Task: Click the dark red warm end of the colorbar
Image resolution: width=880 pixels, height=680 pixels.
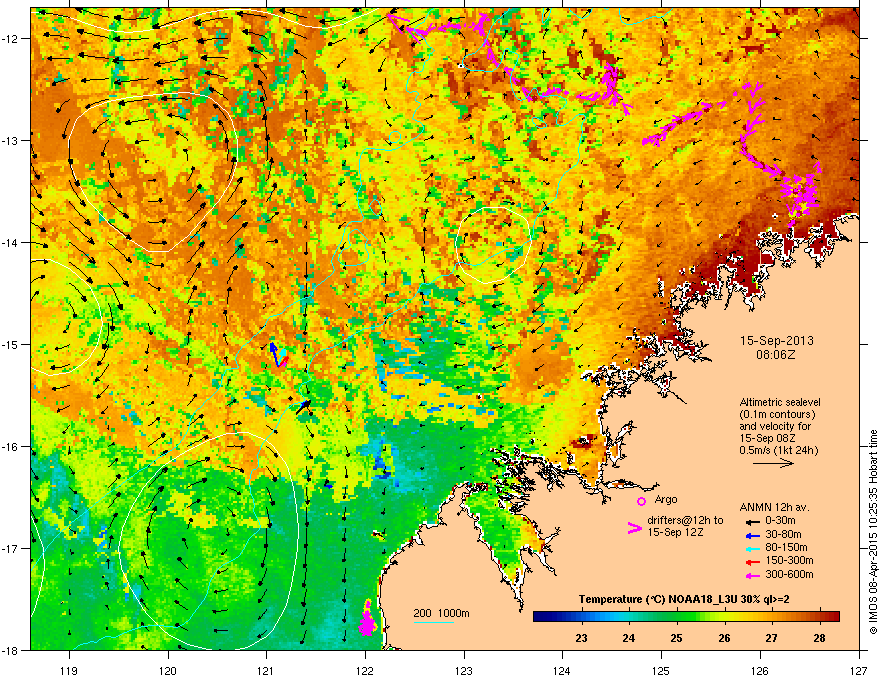Action: click(833, 617)
